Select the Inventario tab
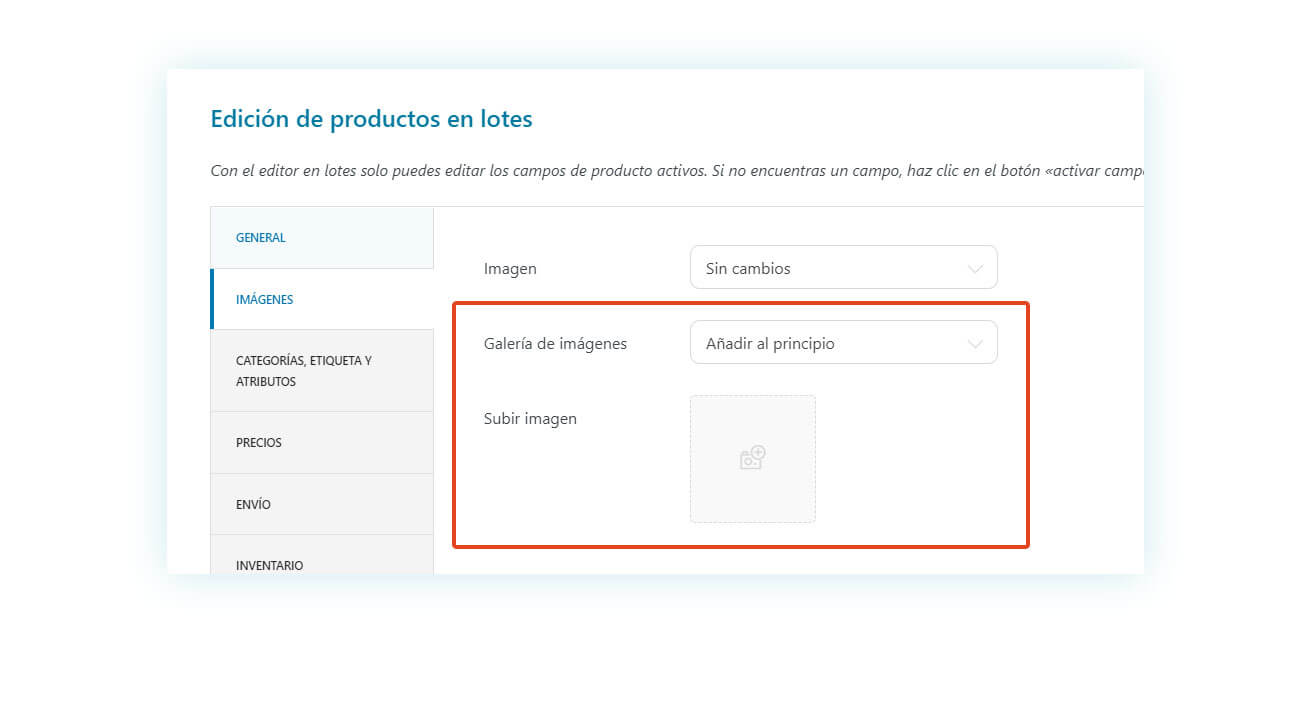The width and height of the screenshot is (1300, 708). (x=322, y=555)
